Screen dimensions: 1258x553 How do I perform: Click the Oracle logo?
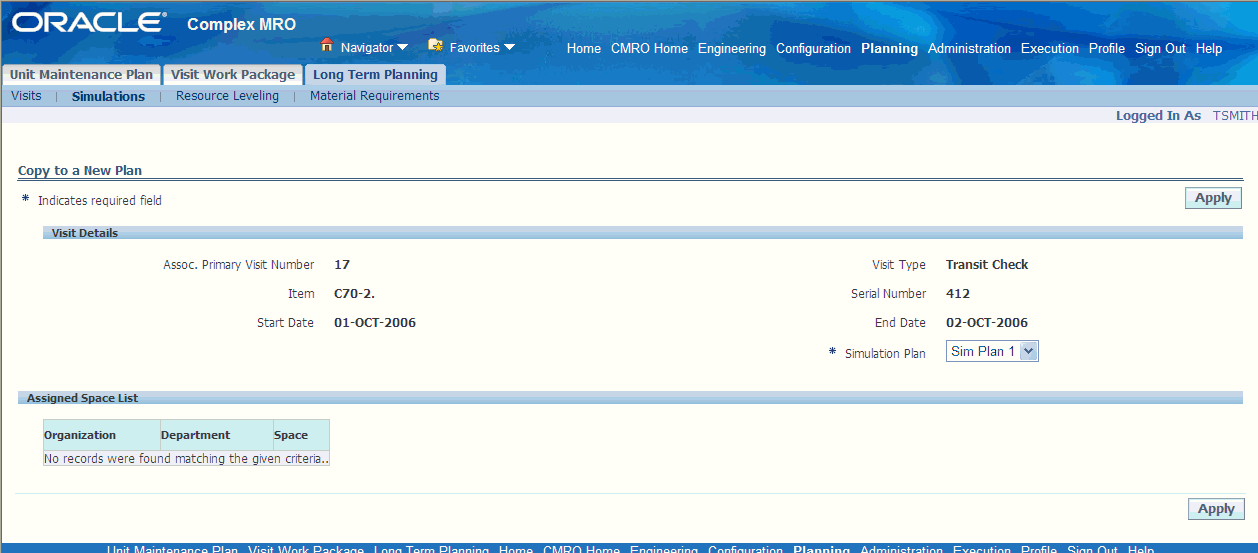(x=89, y=22)
